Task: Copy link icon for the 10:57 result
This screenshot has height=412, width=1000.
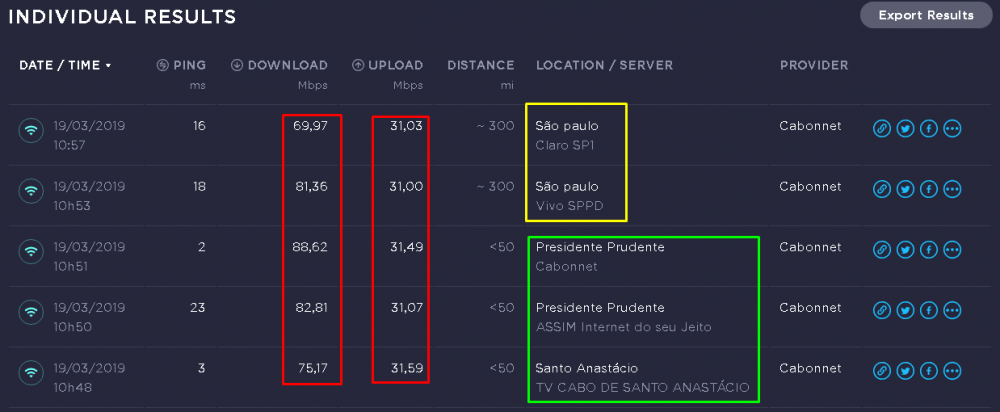Action: pyautogui.click(x=881, y=129)
